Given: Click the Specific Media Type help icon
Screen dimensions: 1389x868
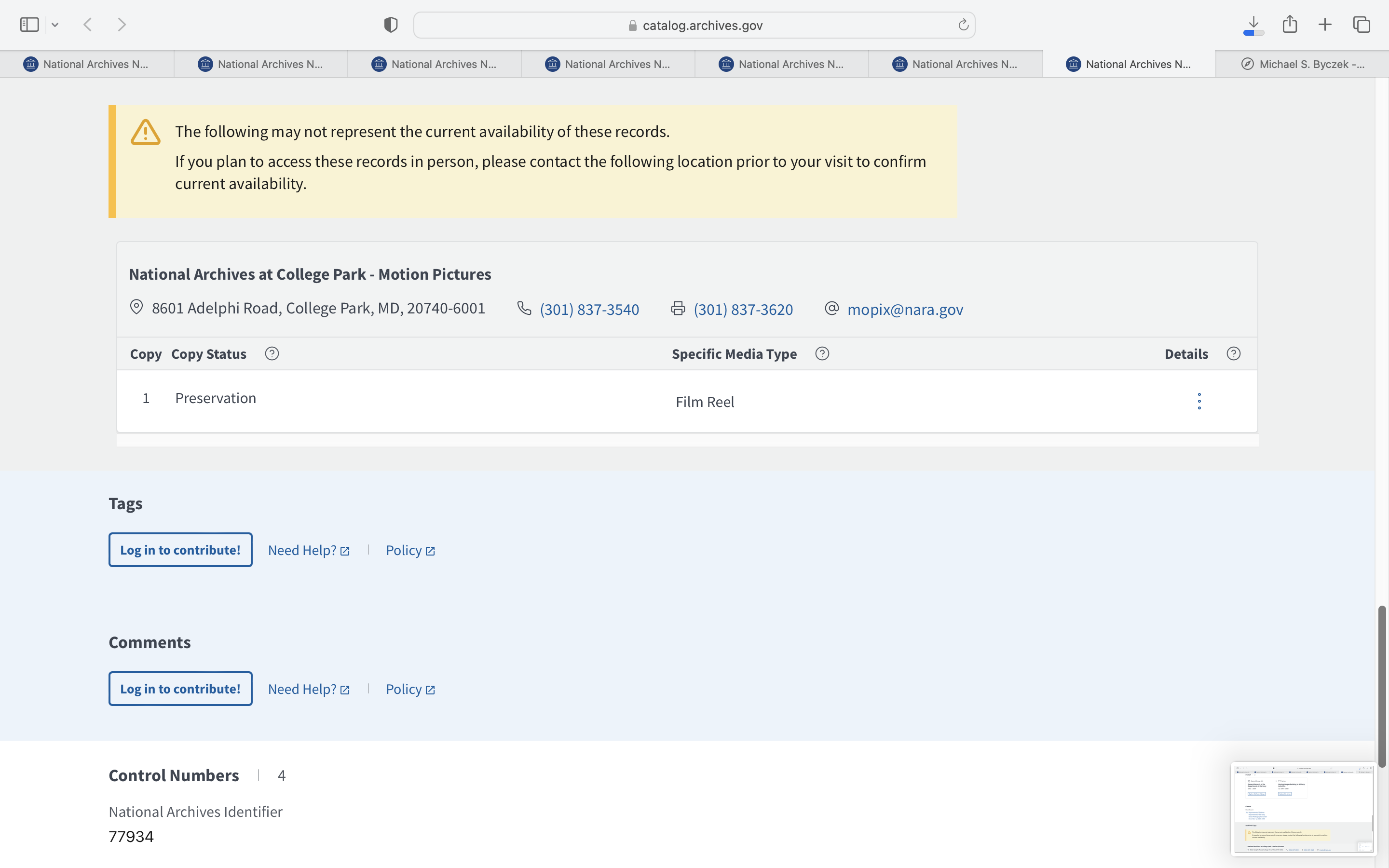Looking at the screenshot, I should (822, 353).
